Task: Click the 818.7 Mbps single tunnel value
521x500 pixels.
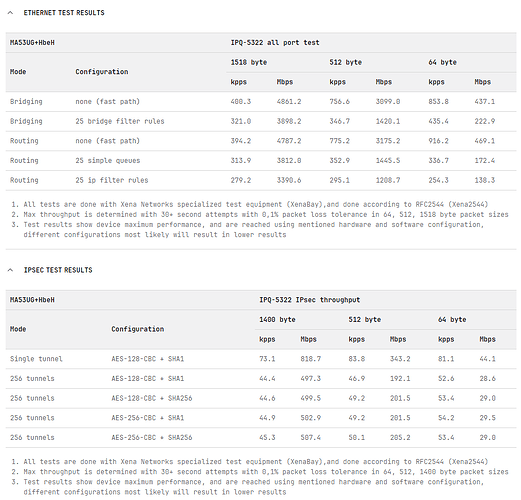Action: pos(310,359)
